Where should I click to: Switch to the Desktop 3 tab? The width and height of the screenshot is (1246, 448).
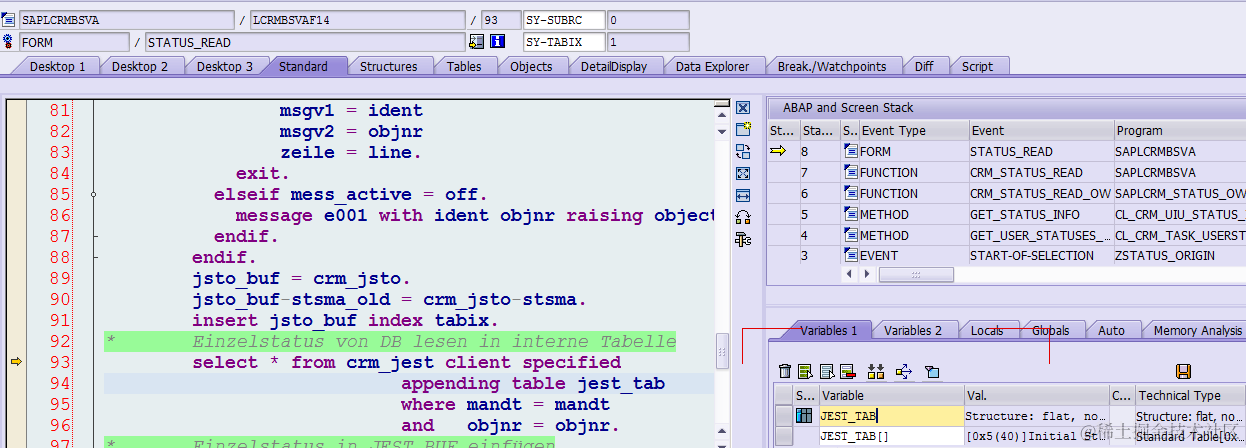coord(225,66)
